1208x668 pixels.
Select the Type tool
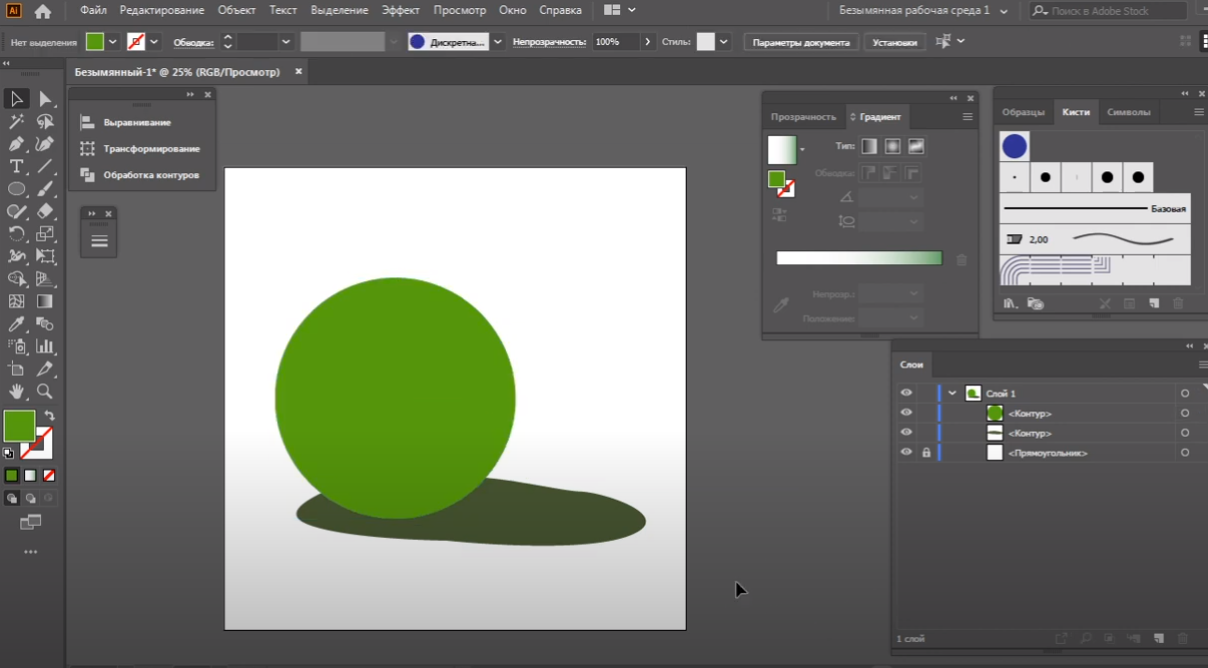click(17, 166)
